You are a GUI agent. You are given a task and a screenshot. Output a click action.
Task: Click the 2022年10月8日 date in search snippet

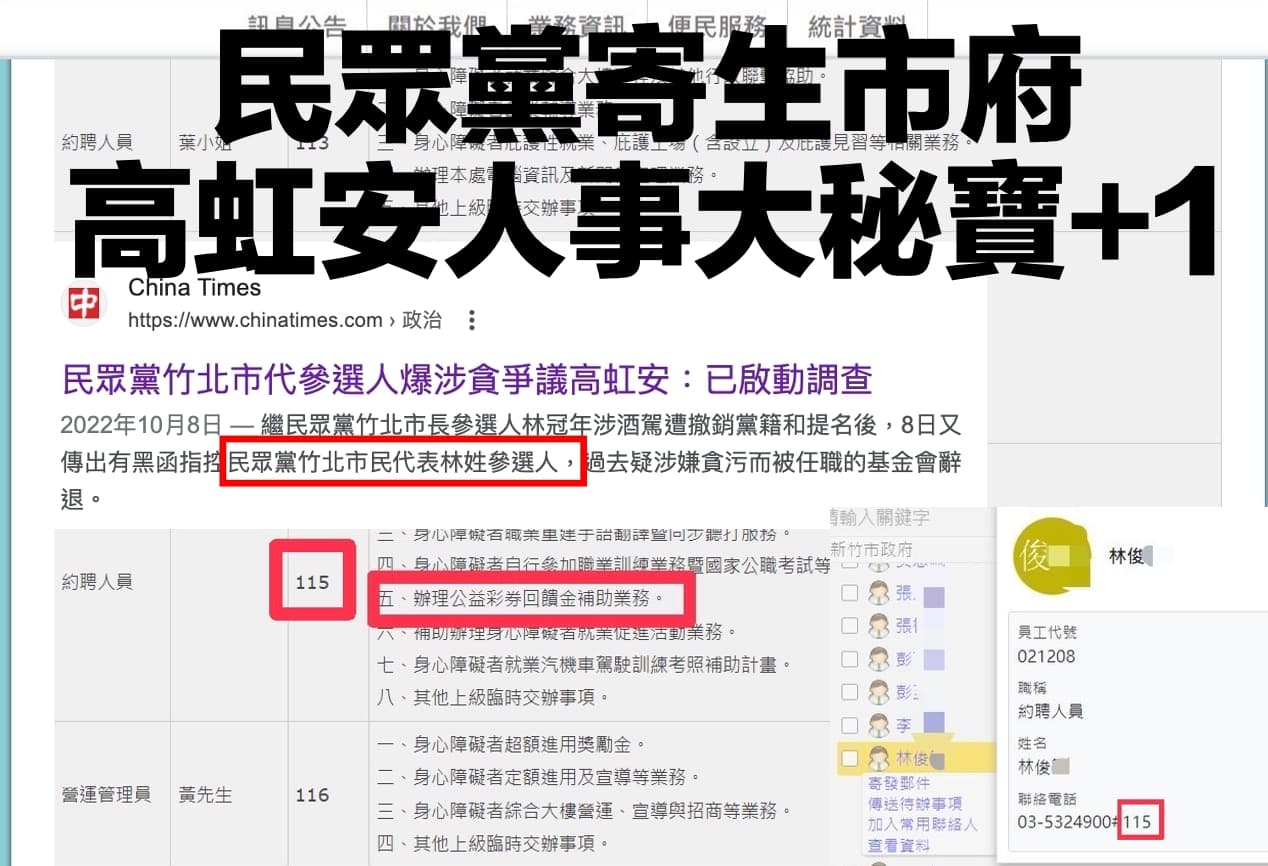click(140, 425)
